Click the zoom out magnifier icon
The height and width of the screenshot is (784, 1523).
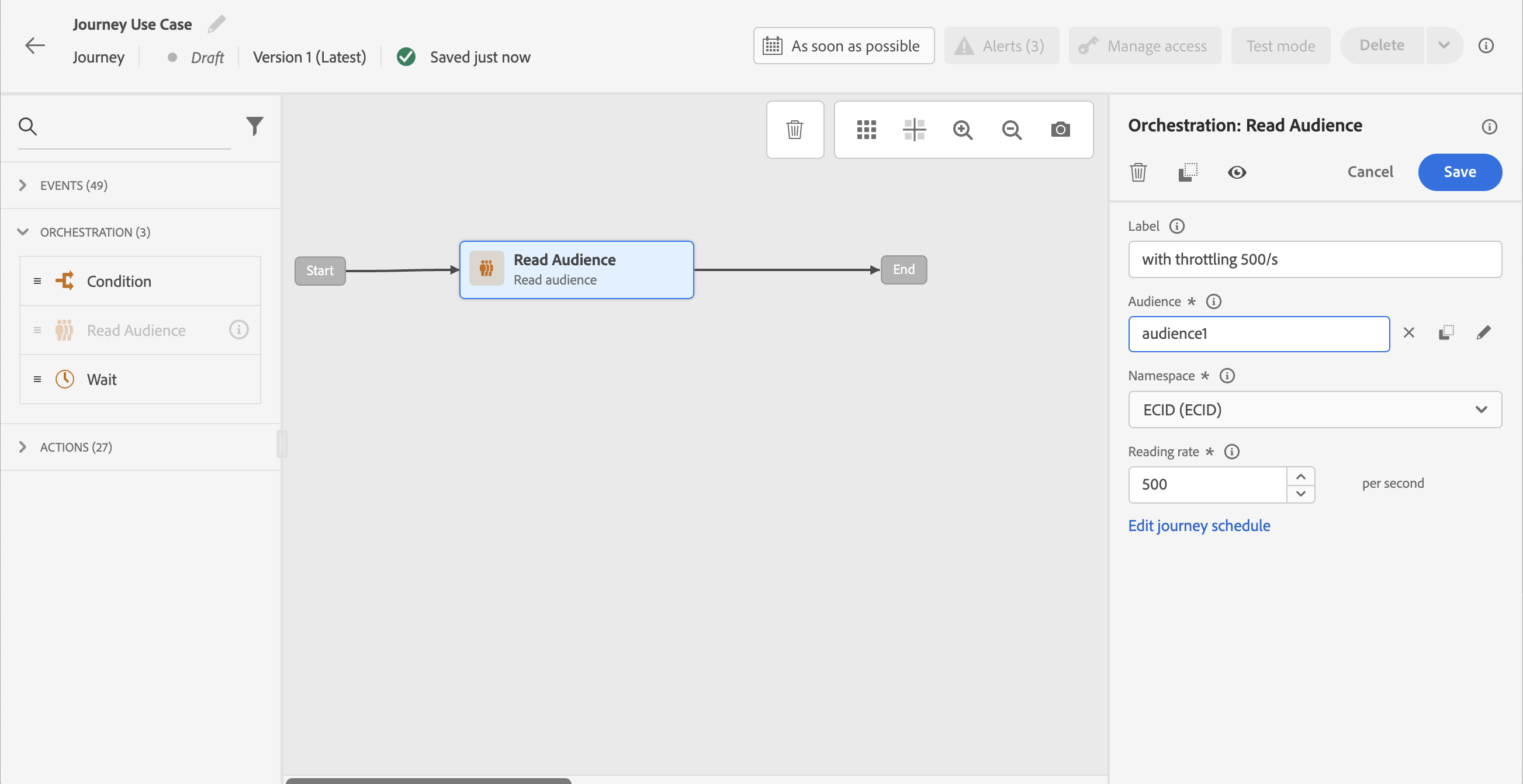point(1011,129)
